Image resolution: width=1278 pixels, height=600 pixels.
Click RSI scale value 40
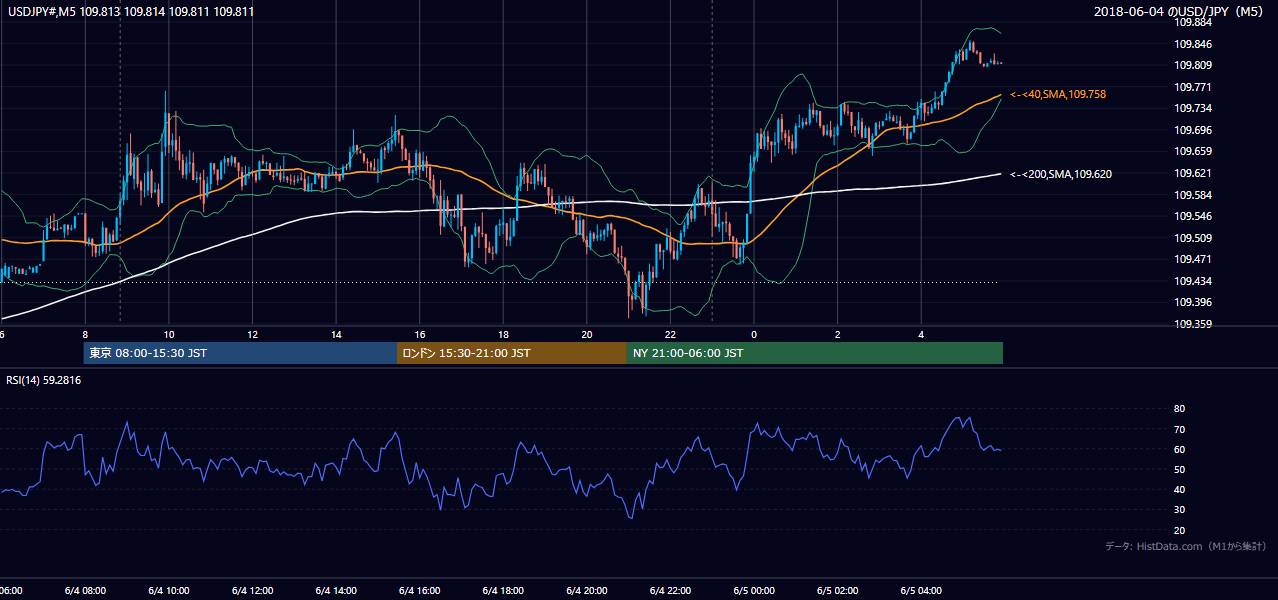click(x=1179, y=489)
